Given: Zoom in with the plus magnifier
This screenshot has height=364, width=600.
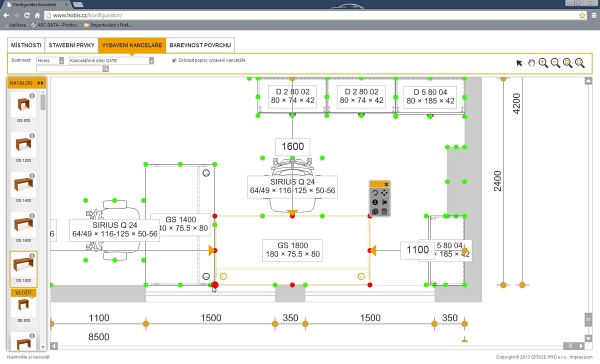Looking at the screenshot, I should tap(543, 63).
